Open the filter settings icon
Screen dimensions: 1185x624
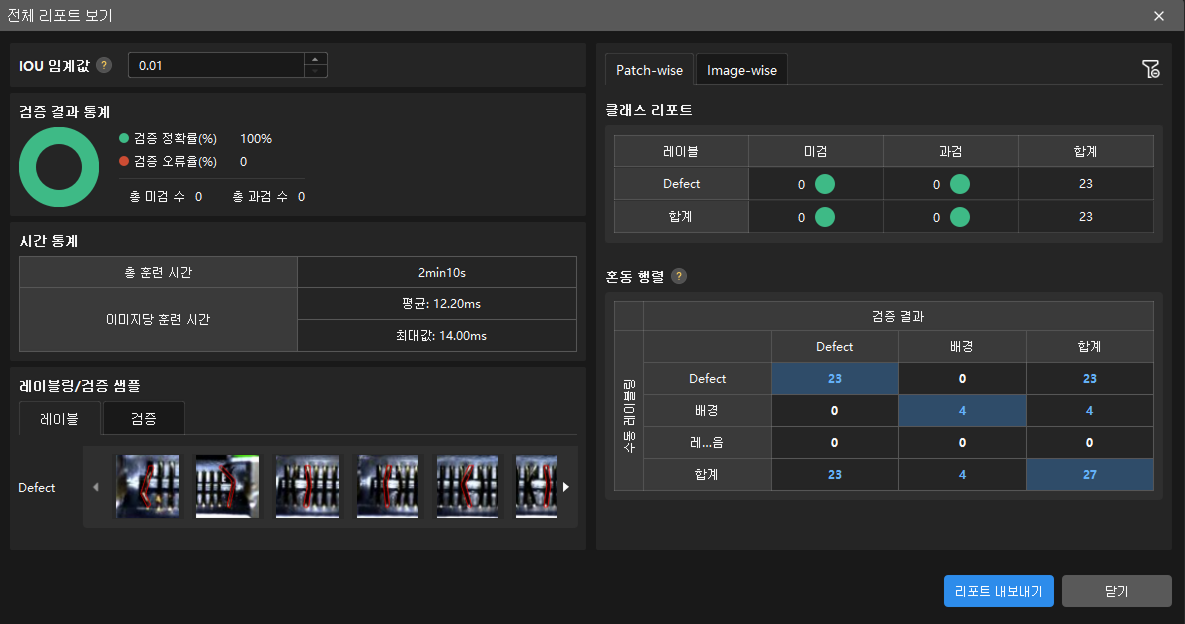tap(1151, 69)
